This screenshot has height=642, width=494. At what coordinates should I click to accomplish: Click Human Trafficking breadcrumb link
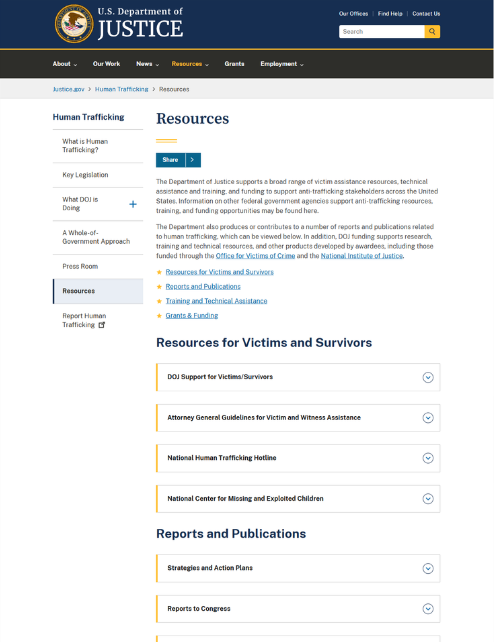(x=122, y=89)
